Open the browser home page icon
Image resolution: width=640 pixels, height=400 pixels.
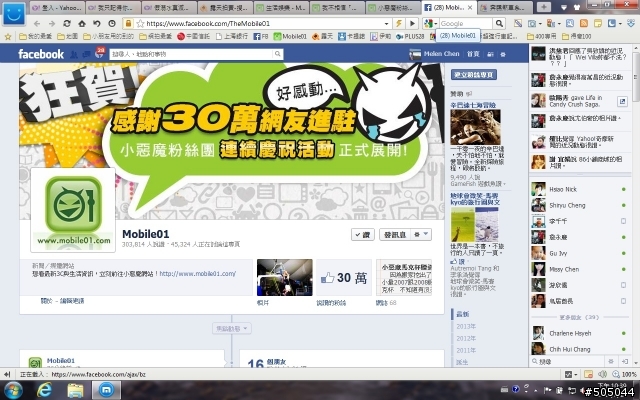pos(82,24)
